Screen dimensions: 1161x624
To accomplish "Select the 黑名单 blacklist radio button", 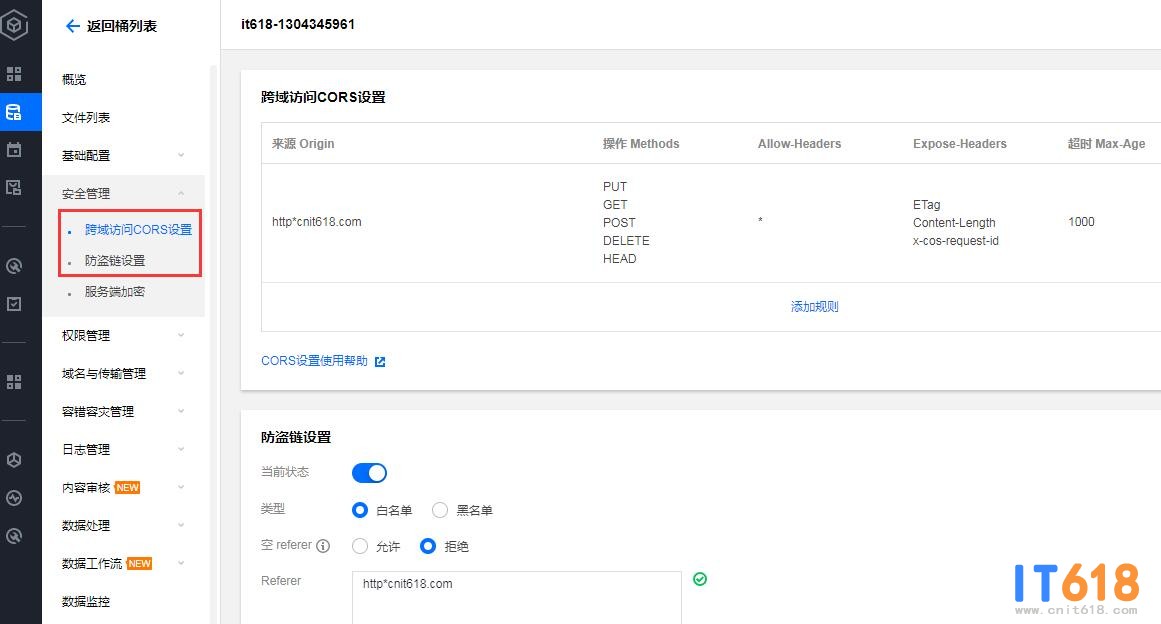I will (x=440, y=510).
